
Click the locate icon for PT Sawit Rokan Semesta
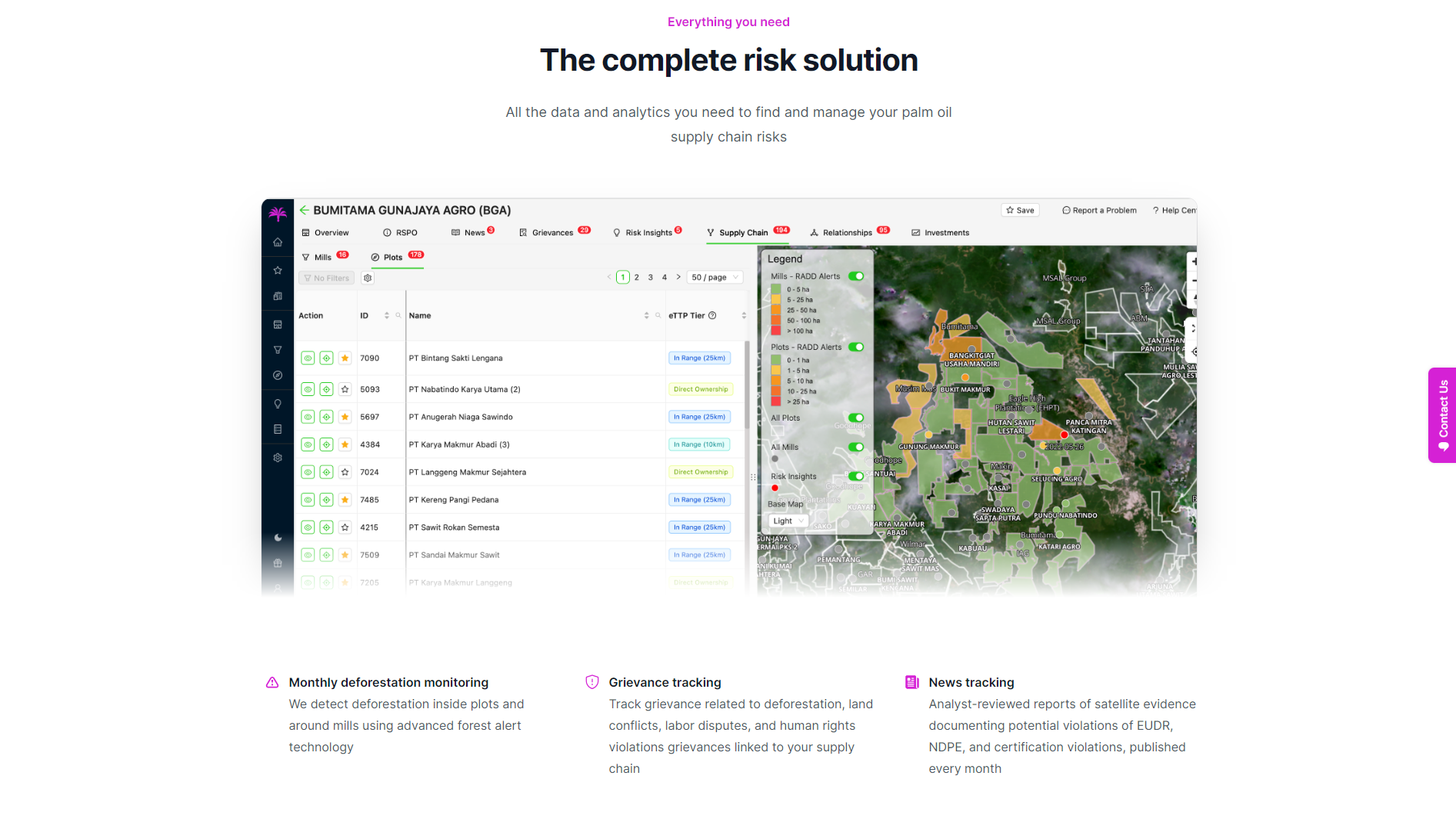[x=326, y=528]
